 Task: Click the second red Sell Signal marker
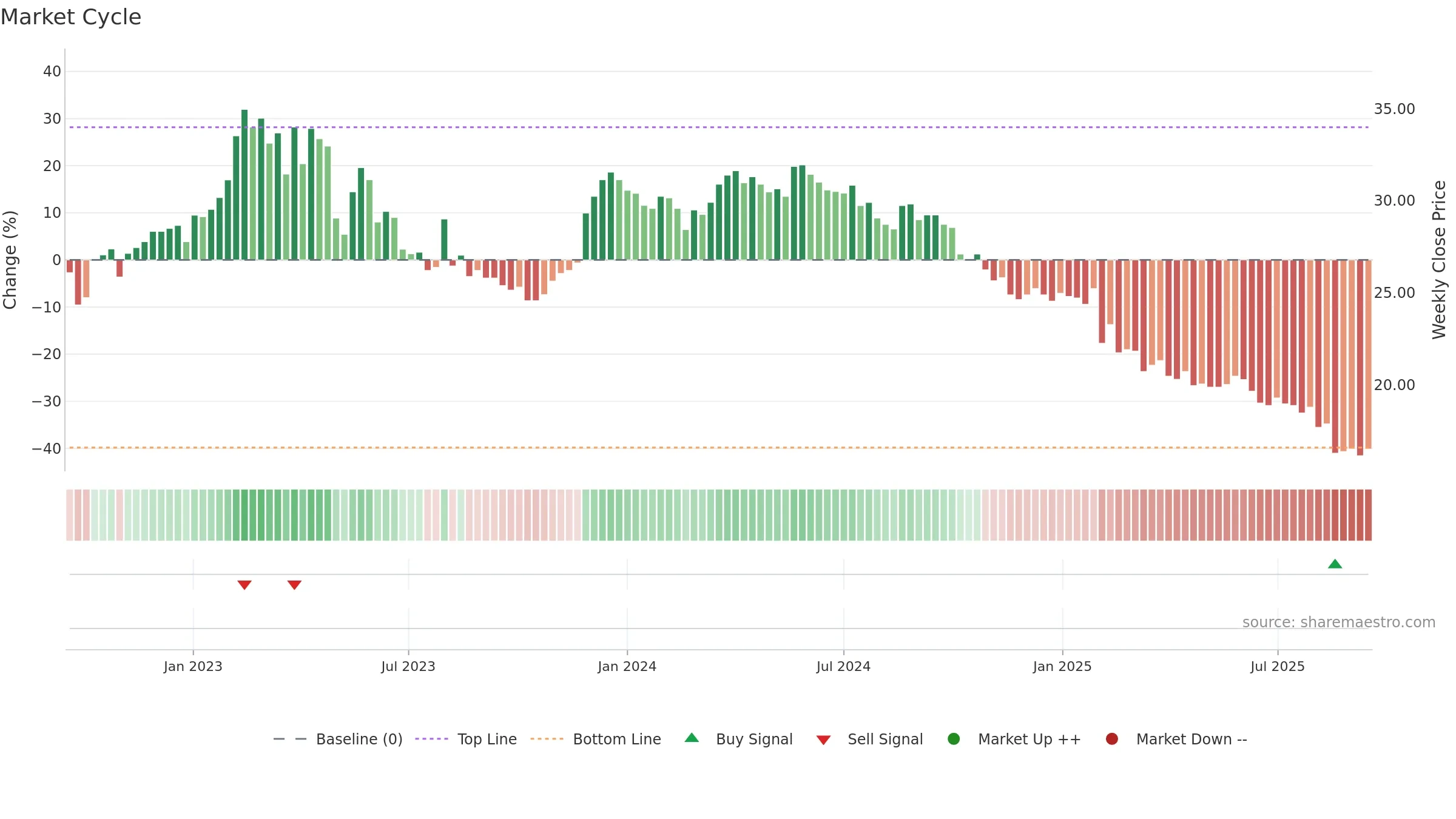click(x=294, y=585)
